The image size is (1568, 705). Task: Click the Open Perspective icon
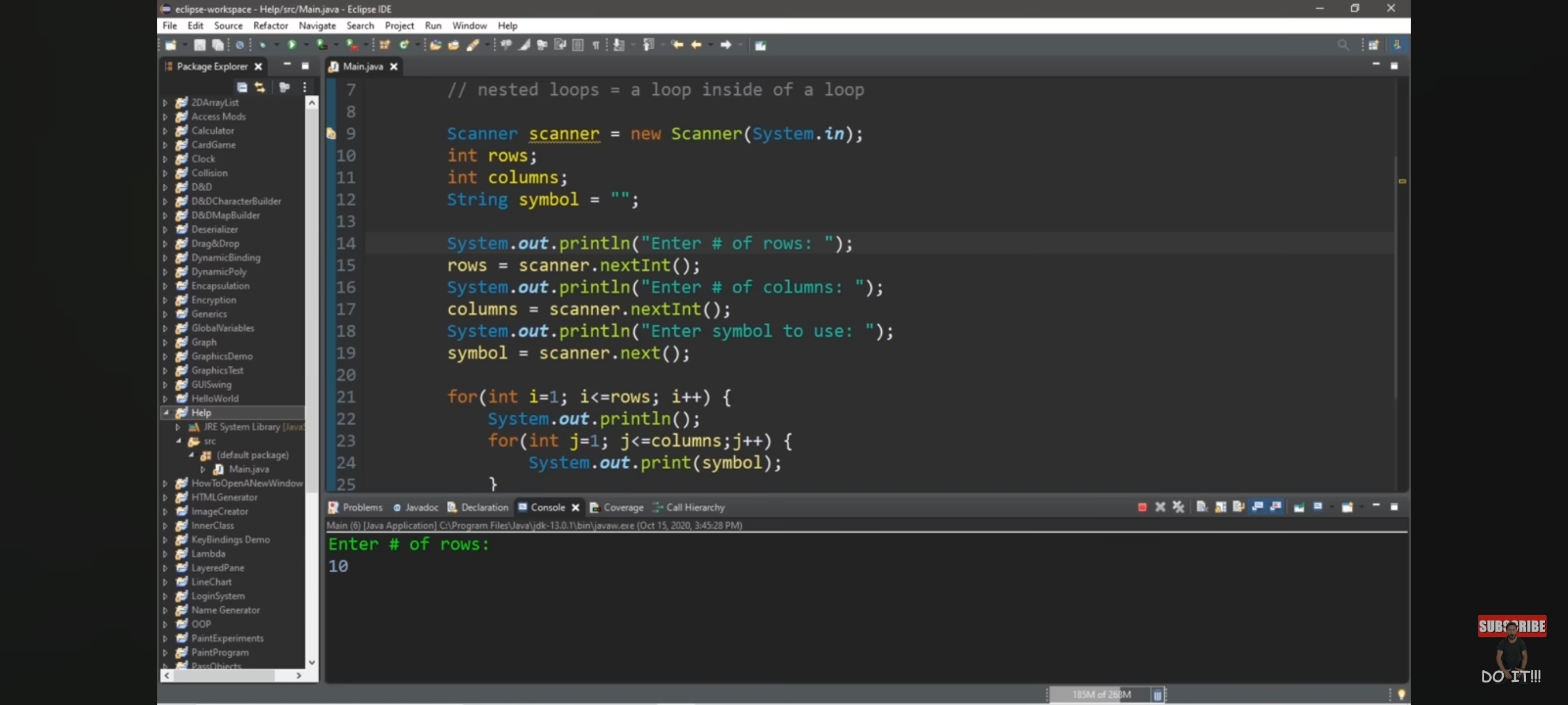click(1373, 45)
